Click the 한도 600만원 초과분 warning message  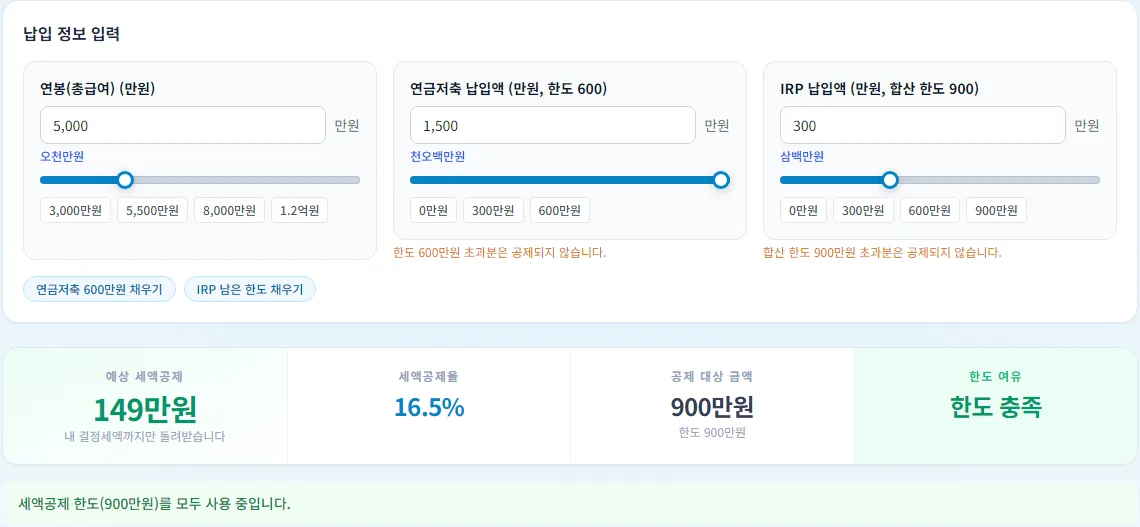click(499, 253)
